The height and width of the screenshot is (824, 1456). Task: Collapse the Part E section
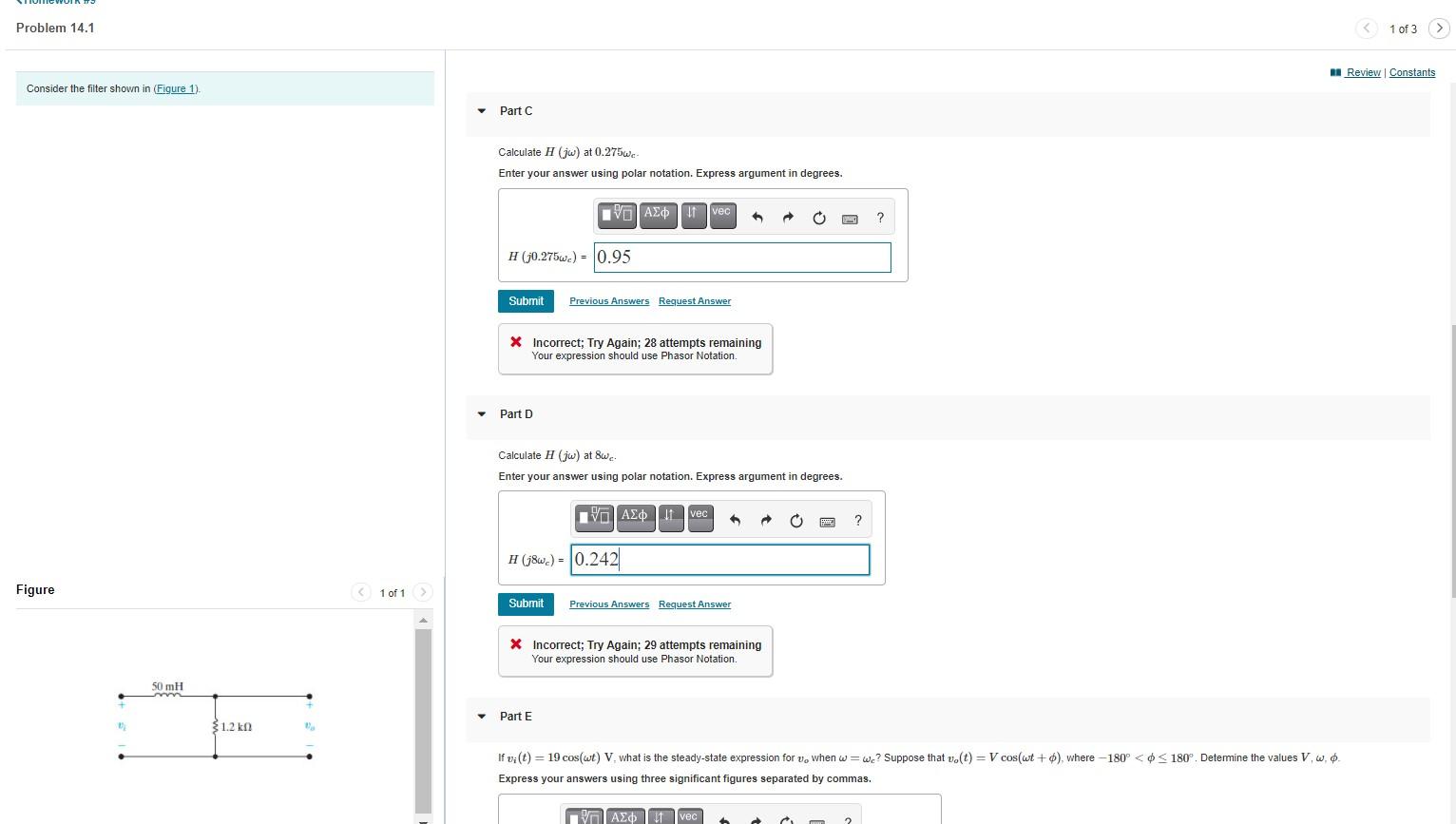482,717
